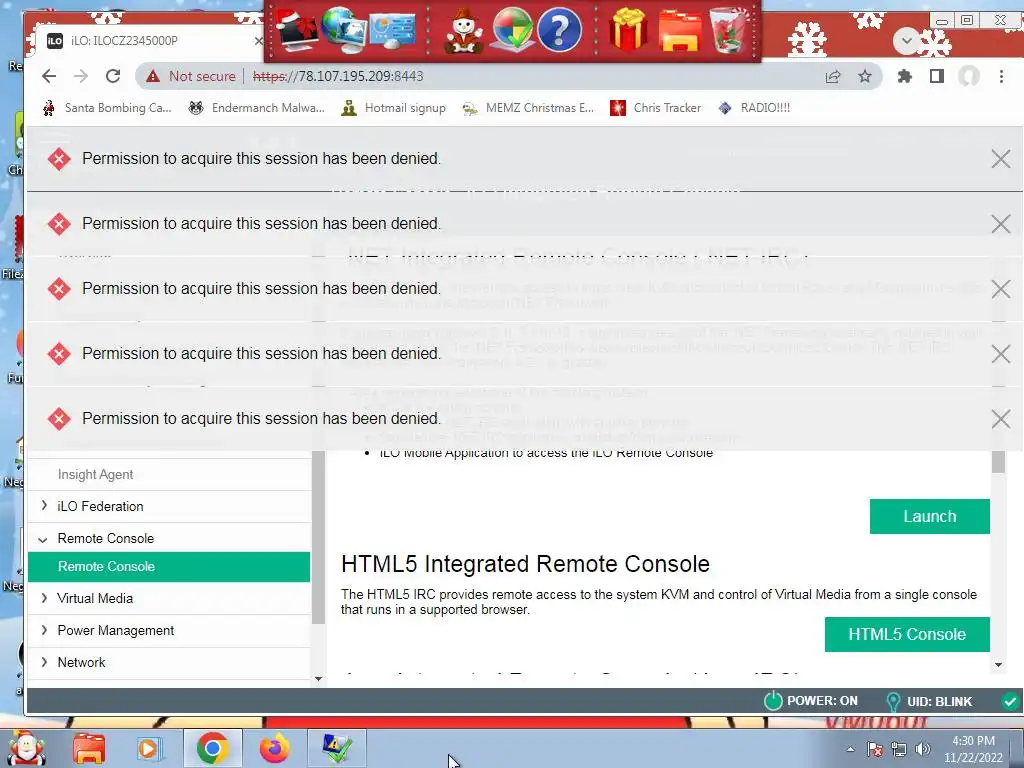This screenshot has width=1024, height=768.
Task: Switch to Chrome on the taskbar
Action: point(212,748)
